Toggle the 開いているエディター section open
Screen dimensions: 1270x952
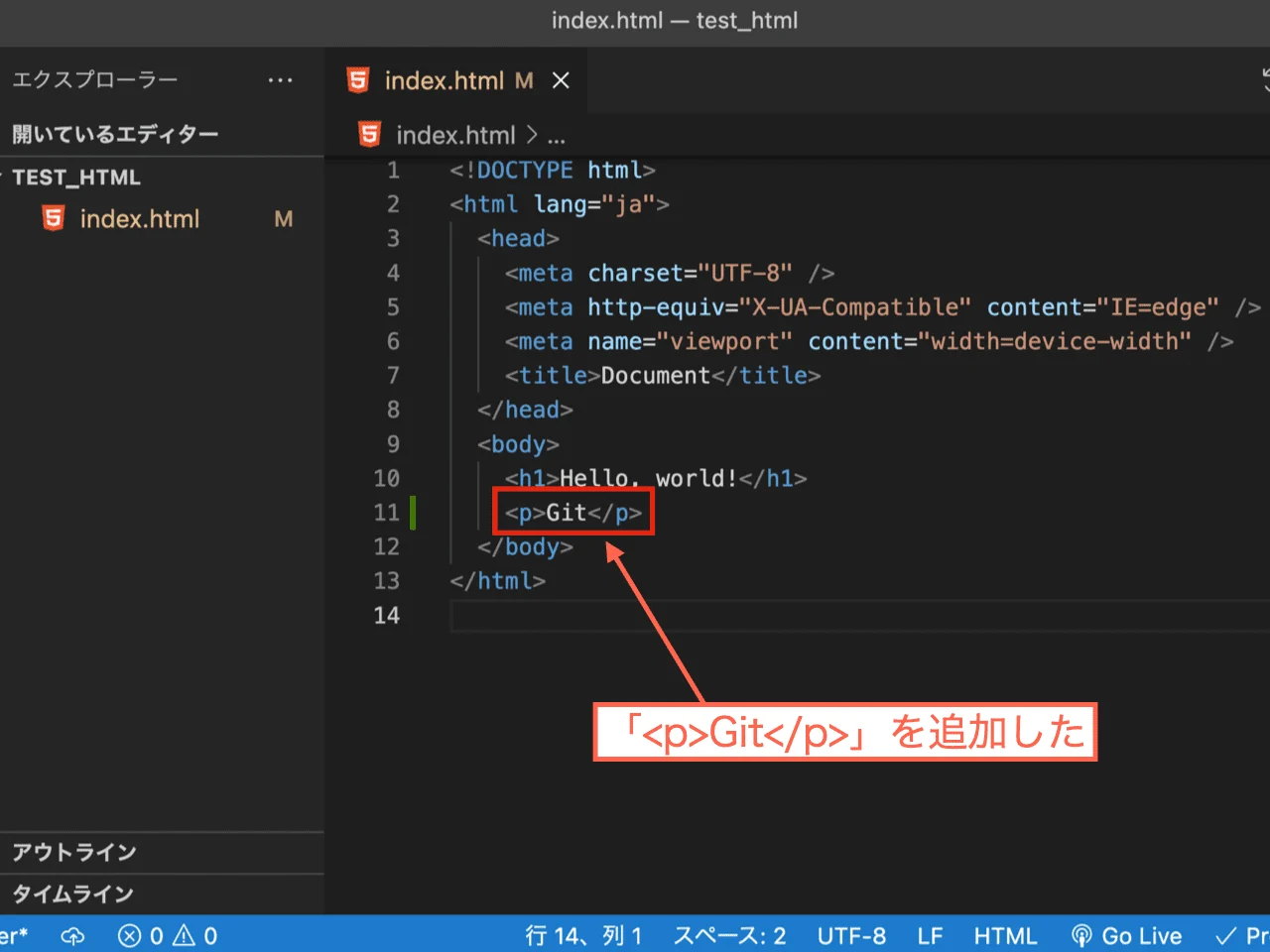[114, 133]
